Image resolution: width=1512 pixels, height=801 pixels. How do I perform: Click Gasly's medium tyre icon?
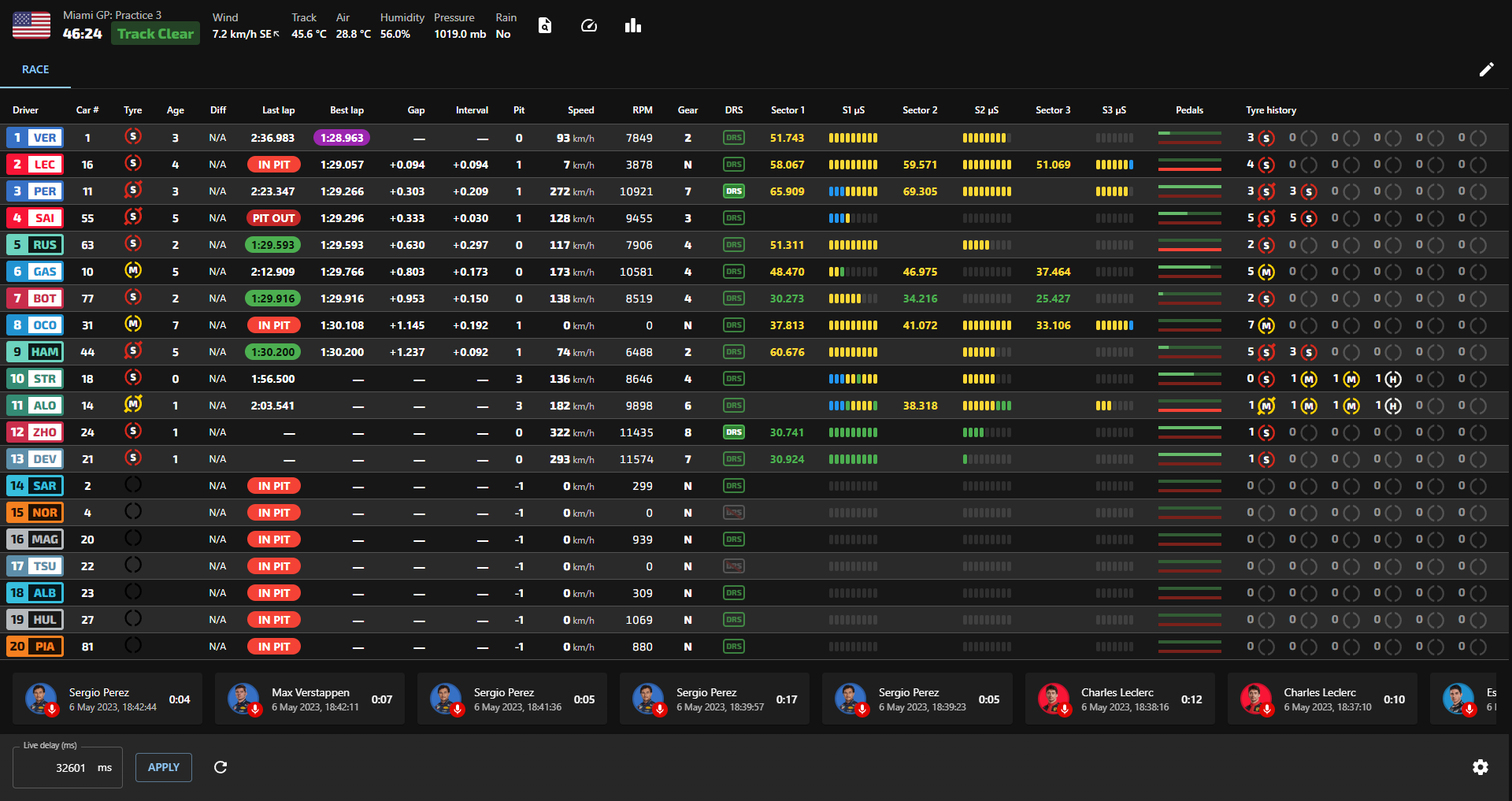point(133,271)
